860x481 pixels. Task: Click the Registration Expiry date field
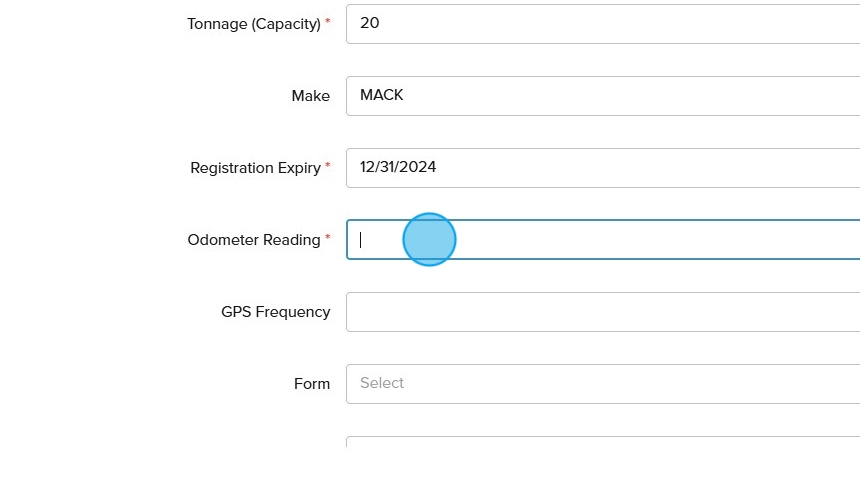pos(600,168)
